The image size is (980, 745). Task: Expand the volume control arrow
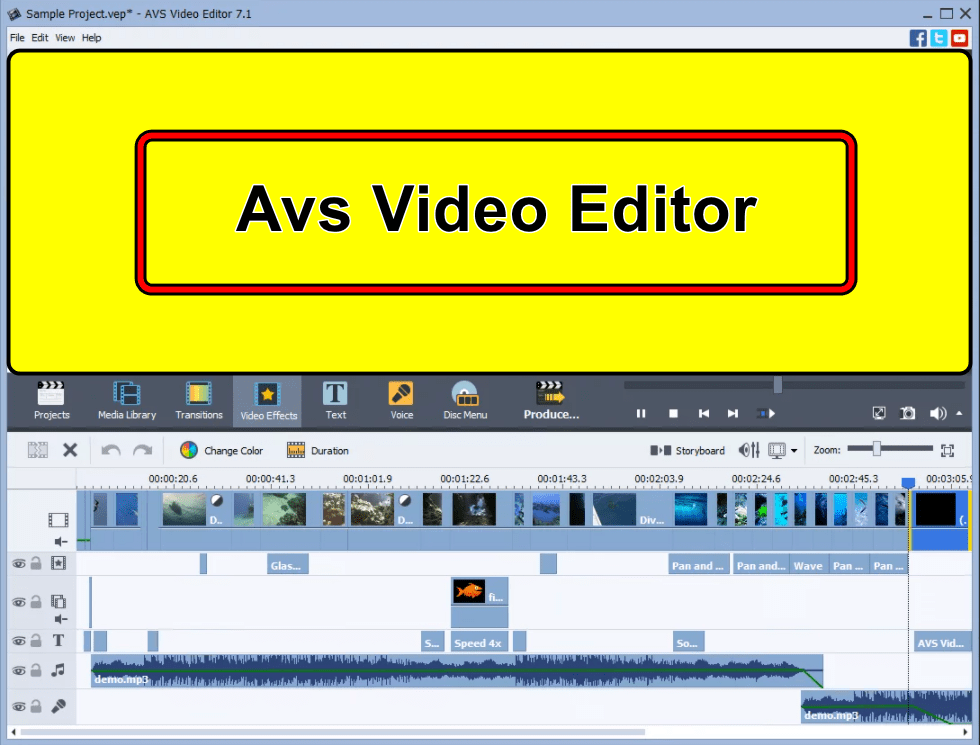click(x=960, y=413)
